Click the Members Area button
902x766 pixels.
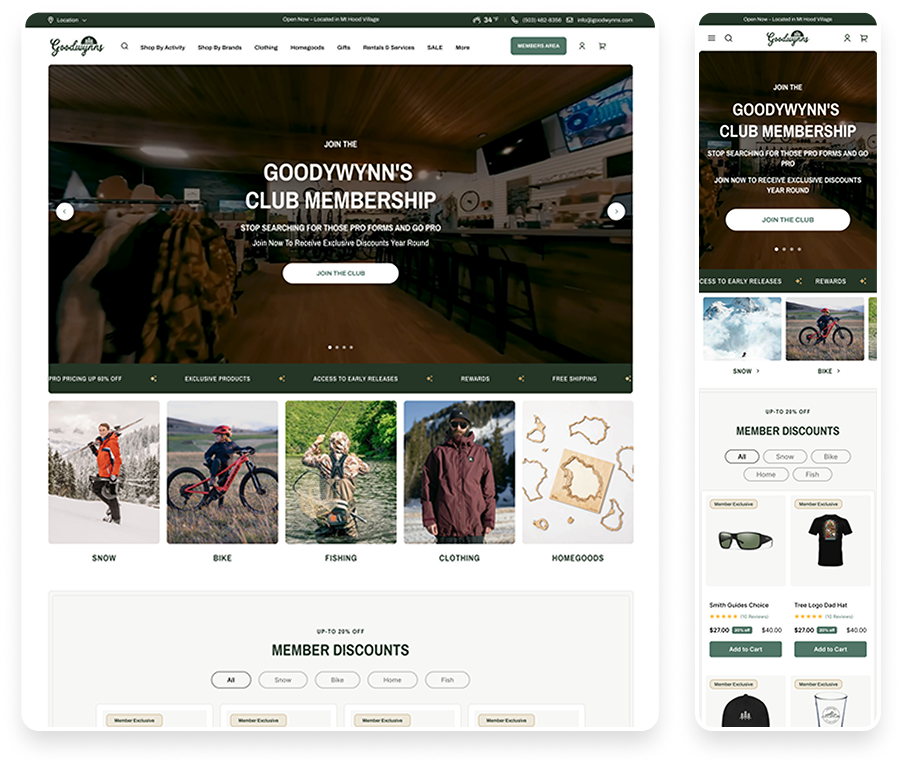pyautogui.click(x=538, y=46)
